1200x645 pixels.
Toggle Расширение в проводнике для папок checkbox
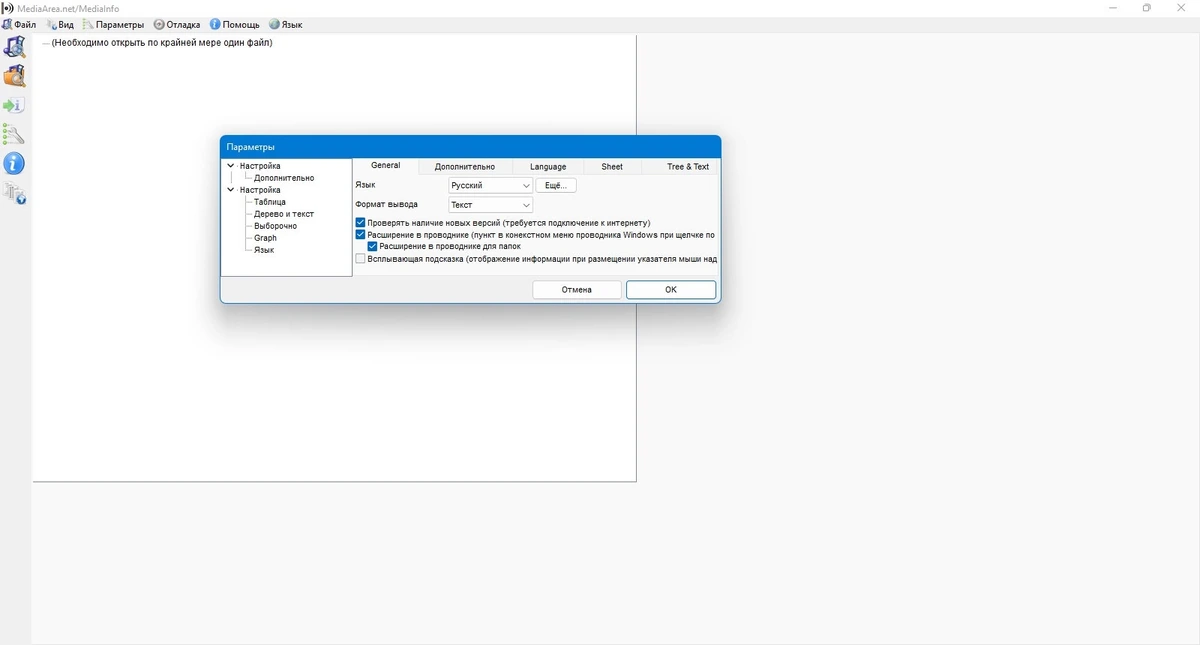click(373, 246)
